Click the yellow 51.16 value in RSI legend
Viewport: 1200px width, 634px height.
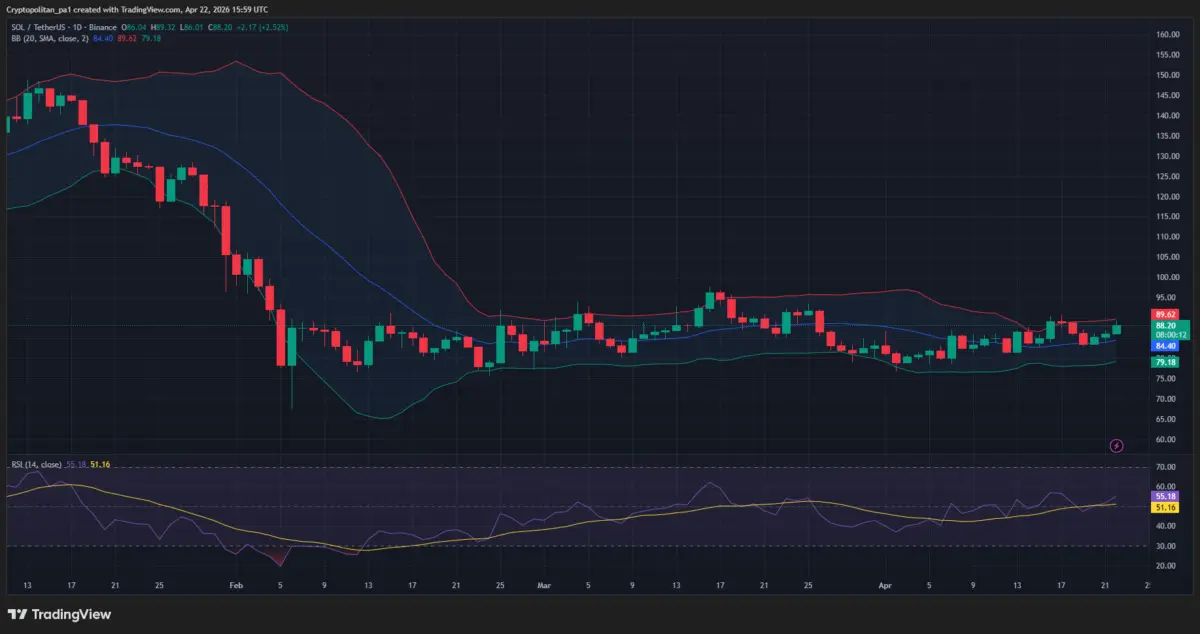pyautogui.click(x=99, y=464)
